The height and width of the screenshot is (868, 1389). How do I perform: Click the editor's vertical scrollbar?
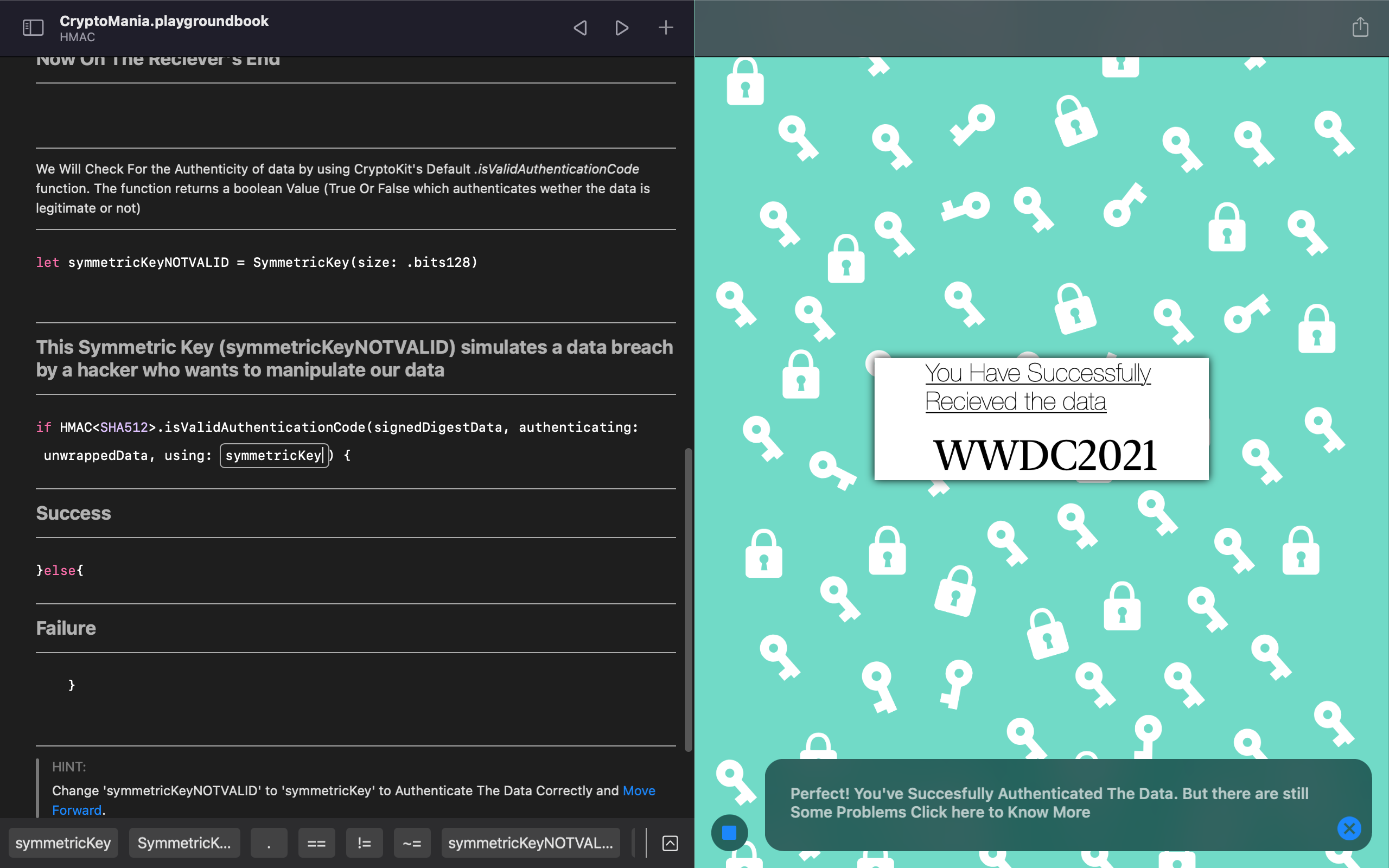pyautogui.click(x=688, y=599)
